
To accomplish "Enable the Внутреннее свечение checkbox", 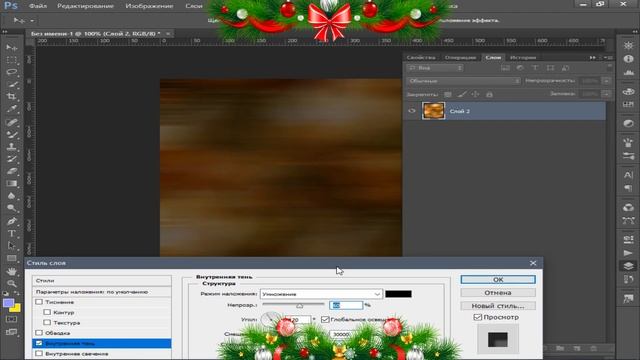I will [39, 353].
